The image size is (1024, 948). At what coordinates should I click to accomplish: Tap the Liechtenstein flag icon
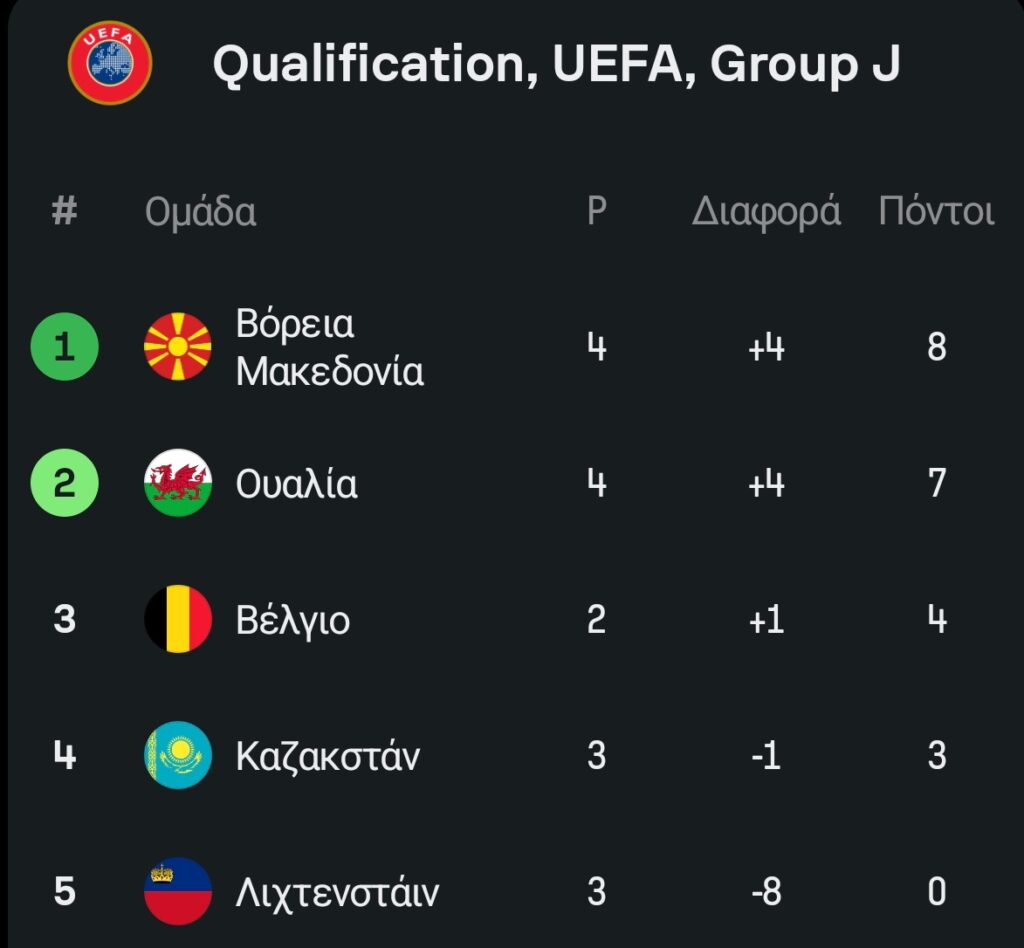pyautogui.click(x=178, y=890)
